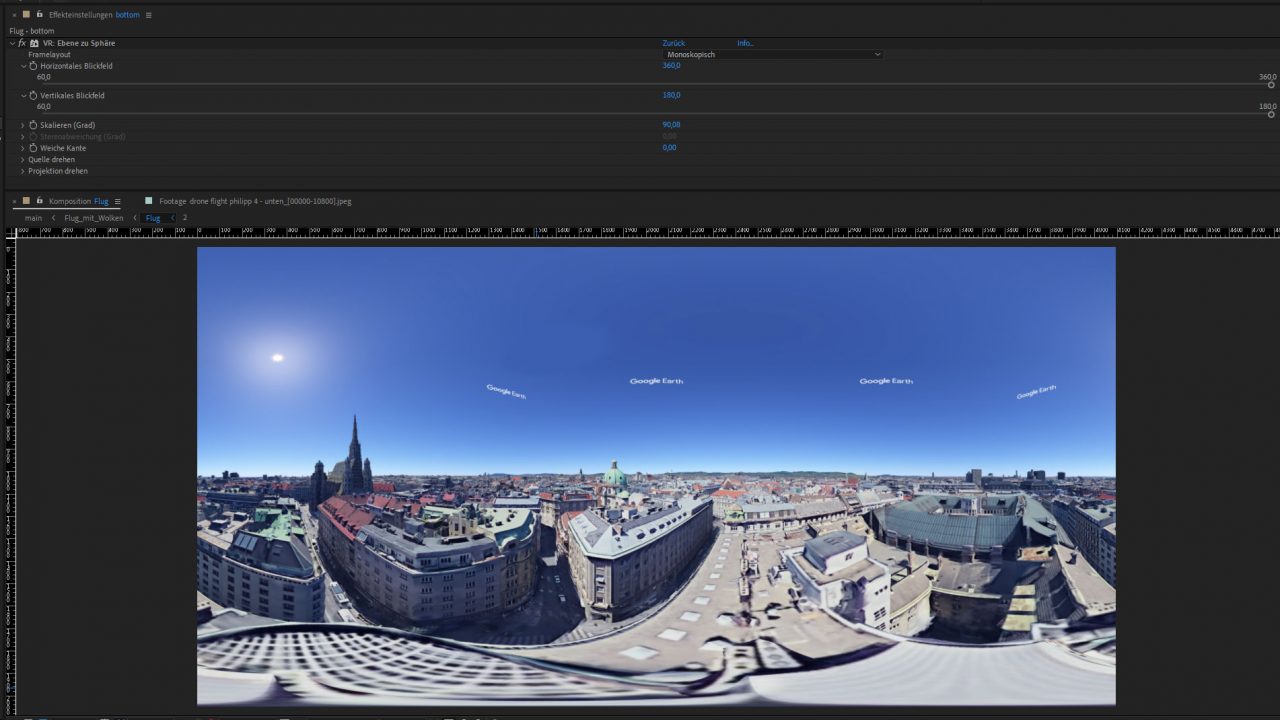The width and height of the screenshot is (1280, 720).
Task: Click the Info... link for the effect
Action: pyautogui.click(x=745, y=43)
